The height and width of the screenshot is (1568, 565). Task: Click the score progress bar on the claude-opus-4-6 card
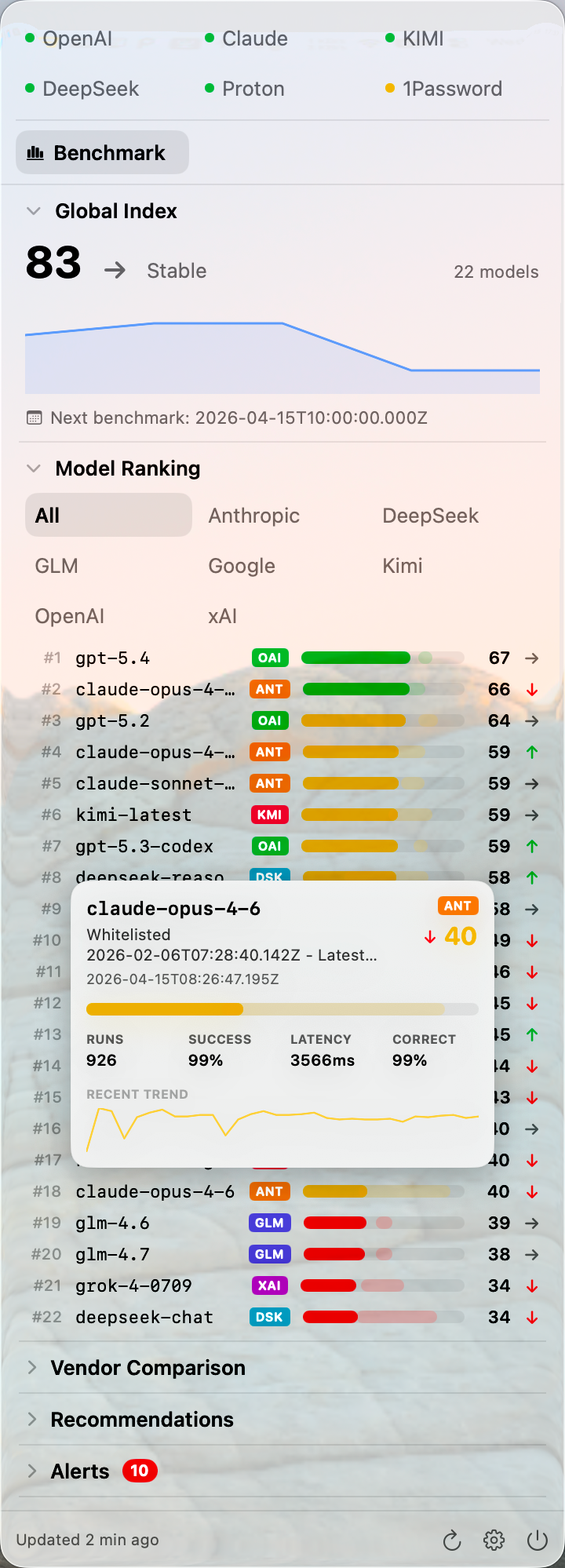pos(282,1009)
